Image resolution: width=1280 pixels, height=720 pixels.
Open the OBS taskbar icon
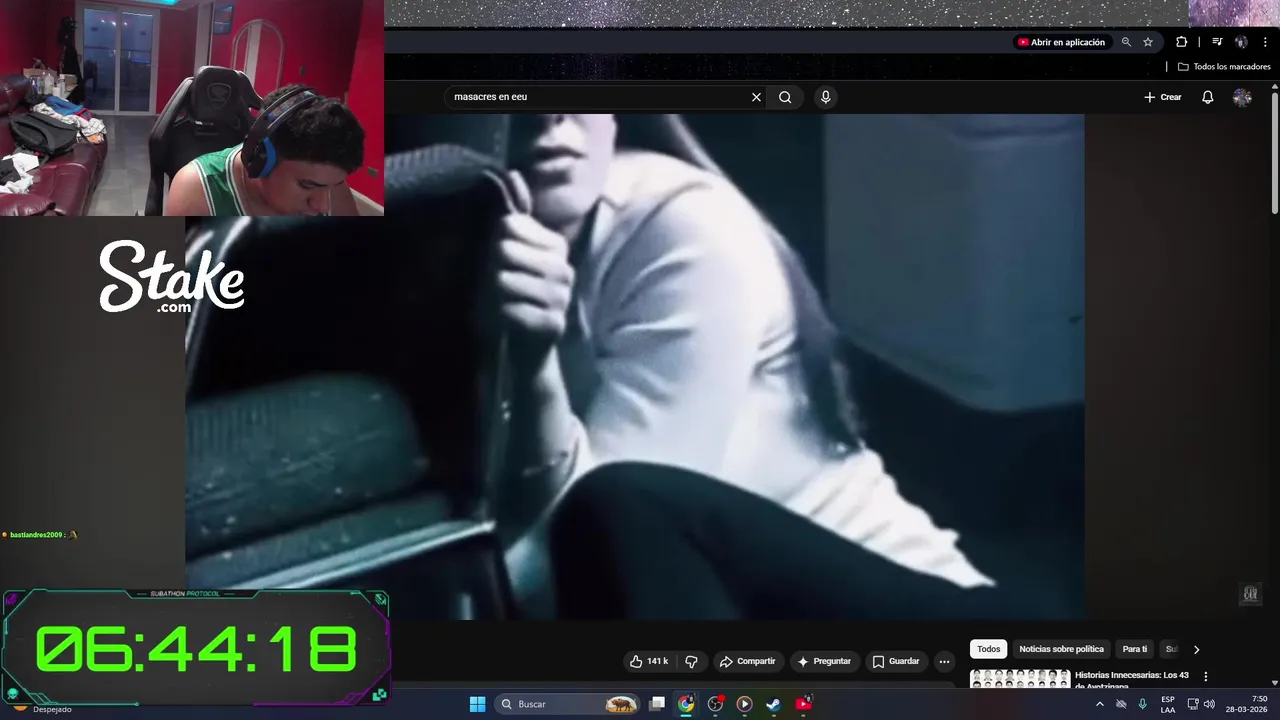(715, 704)
